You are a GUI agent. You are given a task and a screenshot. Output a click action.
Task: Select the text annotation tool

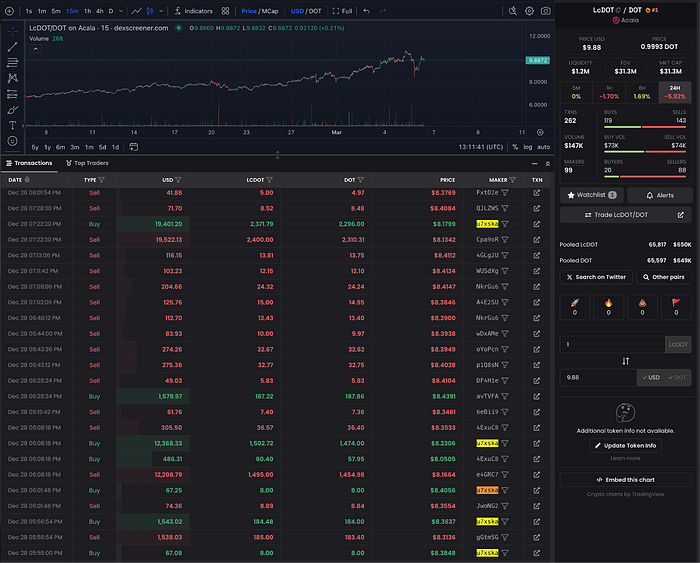(x=12, y=125)
